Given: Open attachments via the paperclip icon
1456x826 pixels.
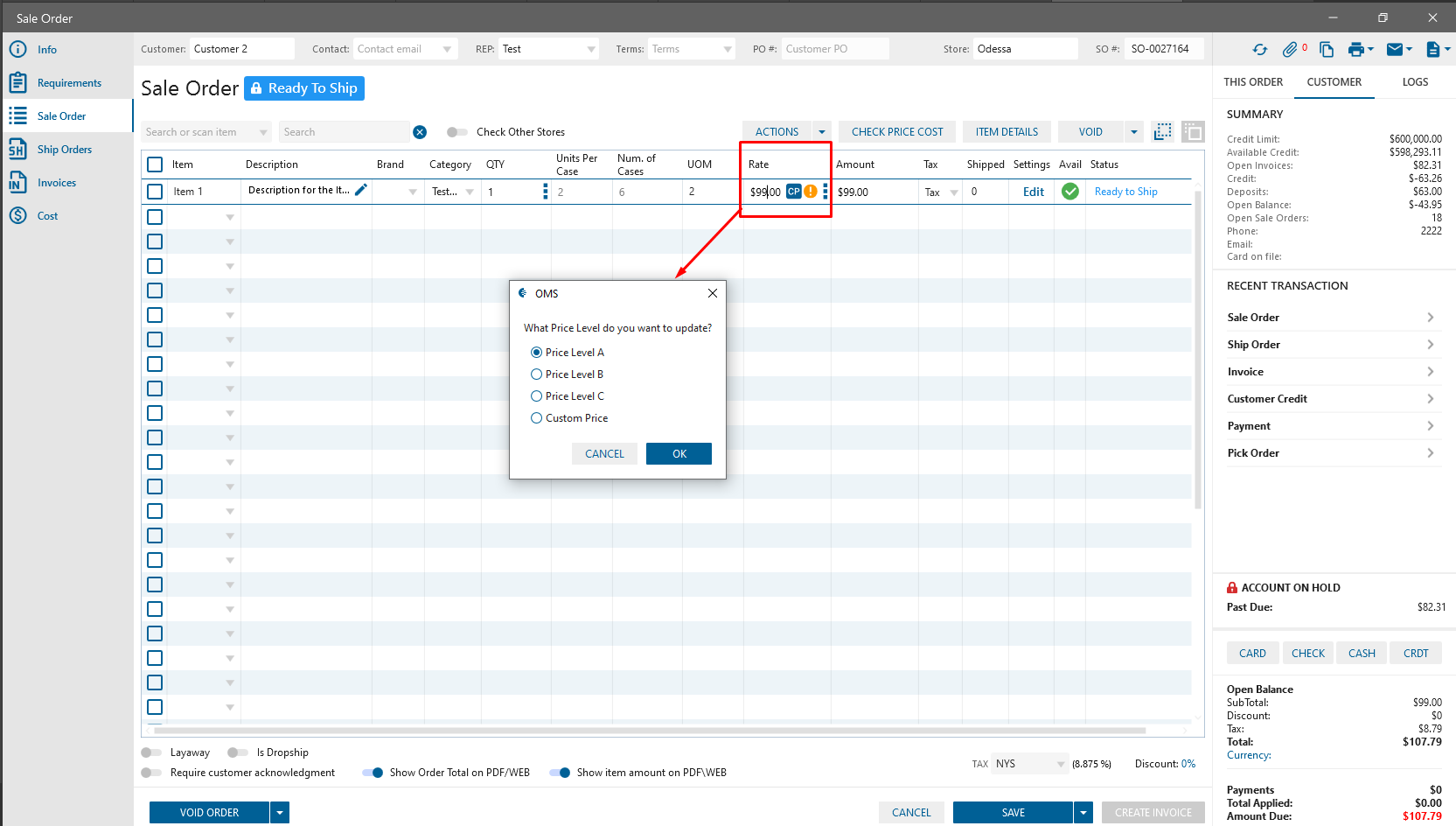Looking at the screenshot, I should coord(1290,50).
